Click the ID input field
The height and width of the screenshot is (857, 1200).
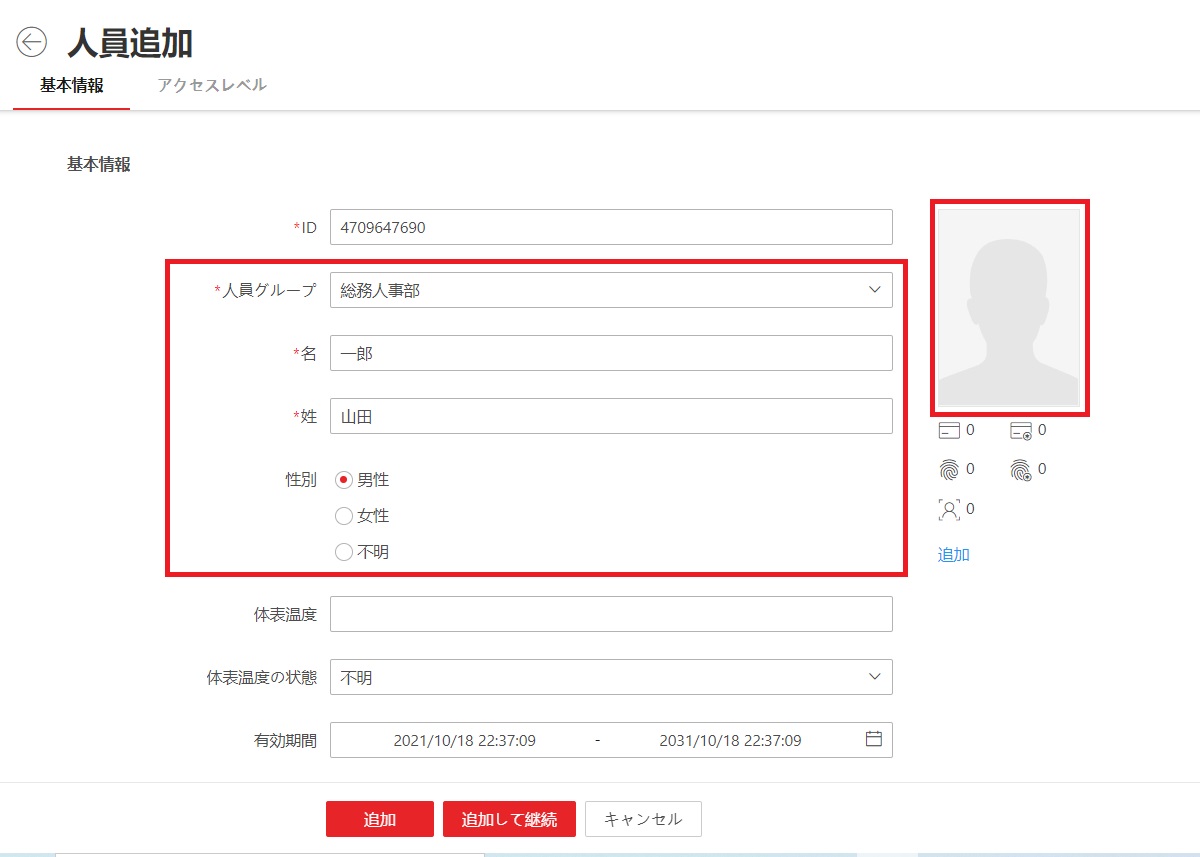[x=611, y=227]
